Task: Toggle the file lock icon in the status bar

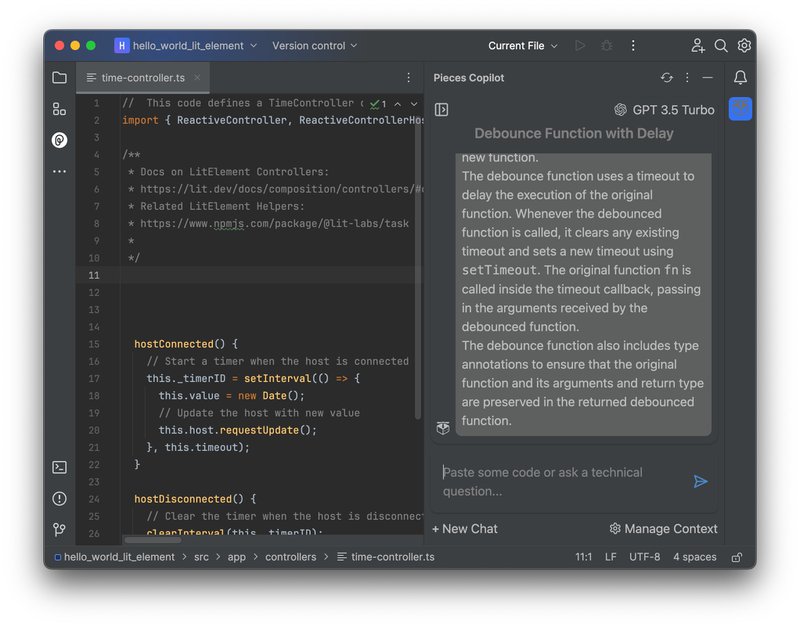Action: [x=736, y=557]
